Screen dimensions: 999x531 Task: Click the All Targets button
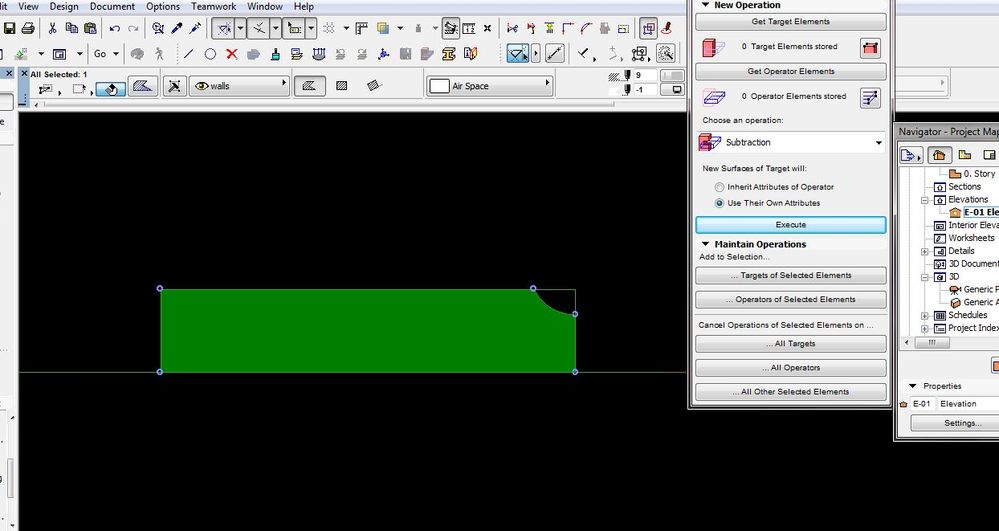click(x=791, y=344)
